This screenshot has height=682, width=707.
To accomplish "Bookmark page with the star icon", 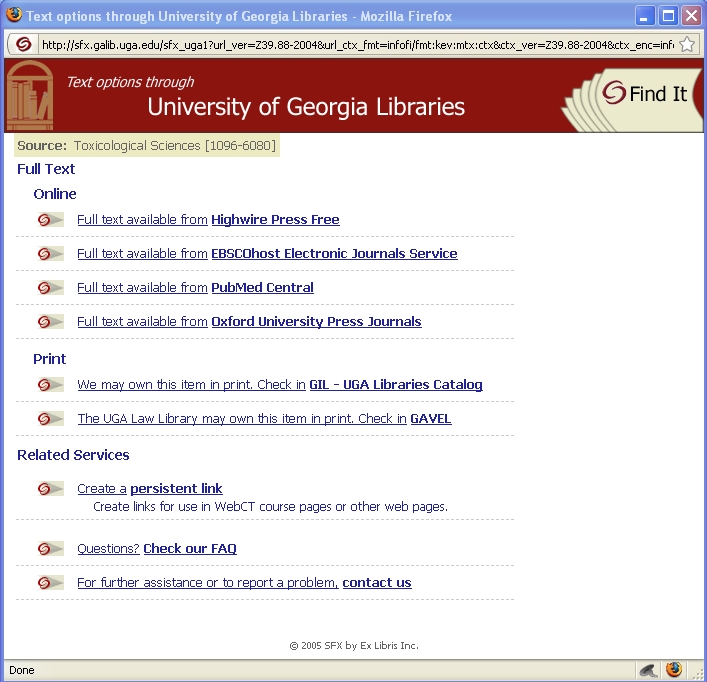I will (x=687, y=44).
